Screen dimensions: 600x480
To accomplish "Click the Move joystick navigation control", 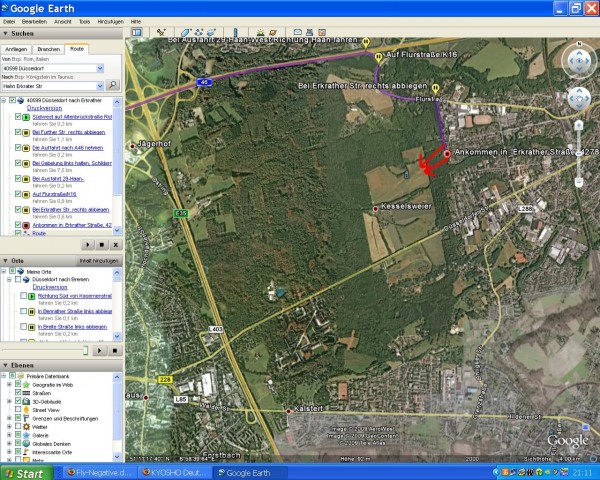I will tap(579, 99).
